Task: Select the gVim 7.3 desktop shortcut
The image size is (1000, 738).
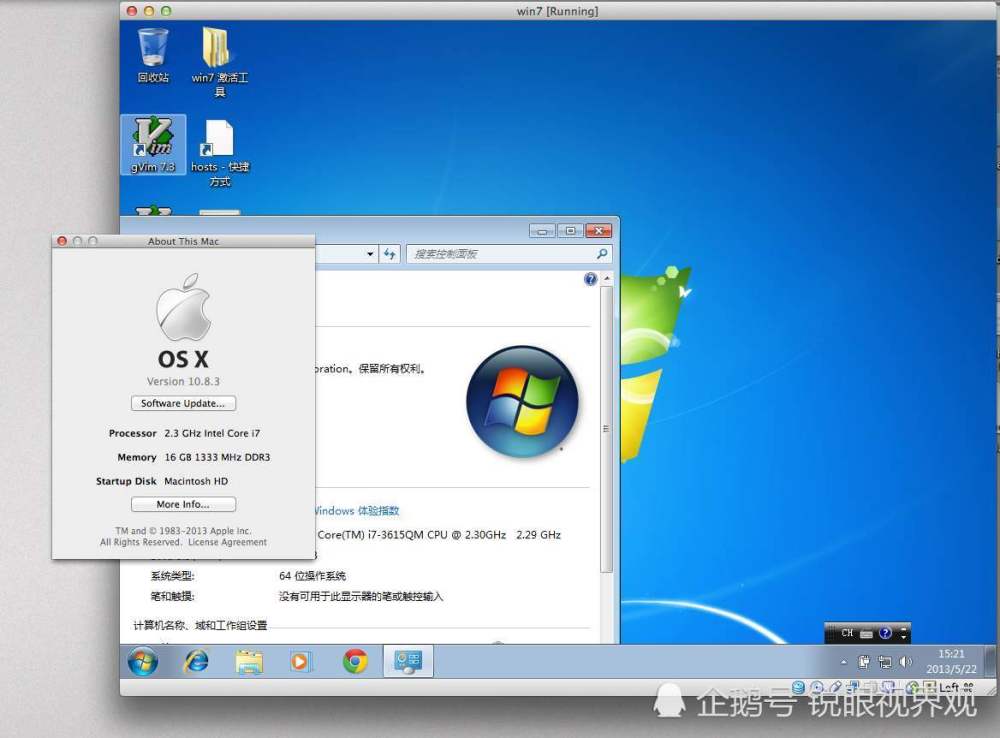Action: pos(153,145)
